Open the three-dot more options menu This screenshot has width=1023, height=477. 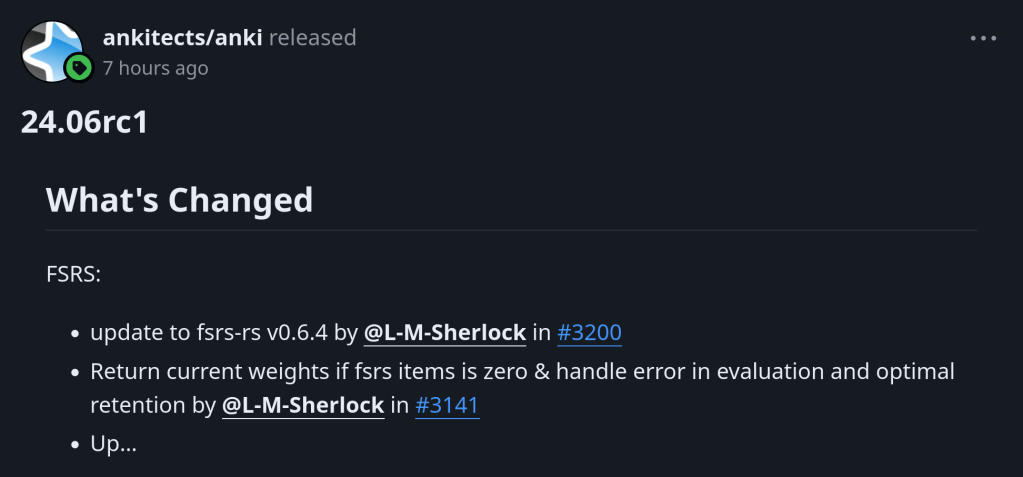point(983,38)
